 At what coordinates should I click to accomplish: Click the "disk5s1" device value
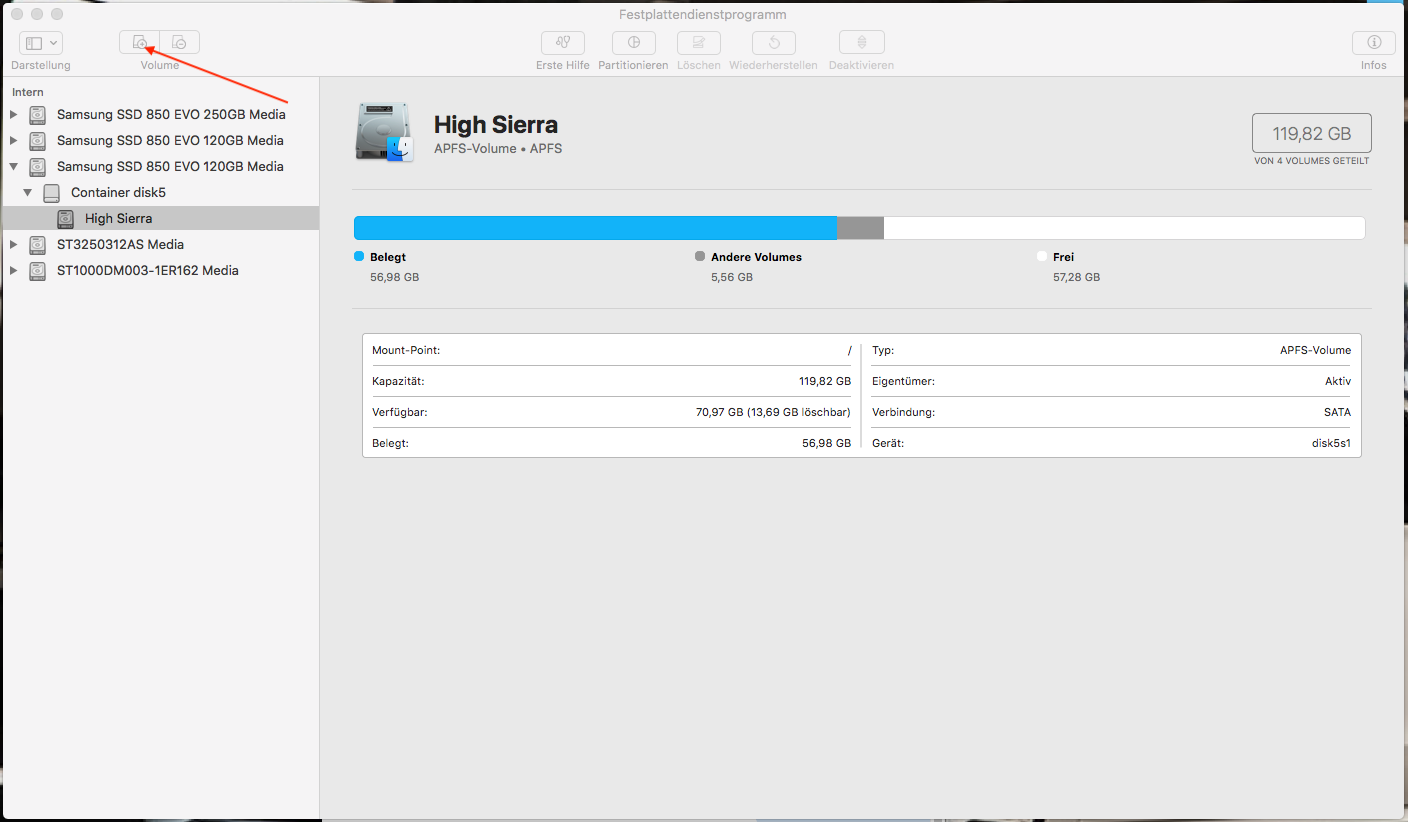tap(1329, 443)
